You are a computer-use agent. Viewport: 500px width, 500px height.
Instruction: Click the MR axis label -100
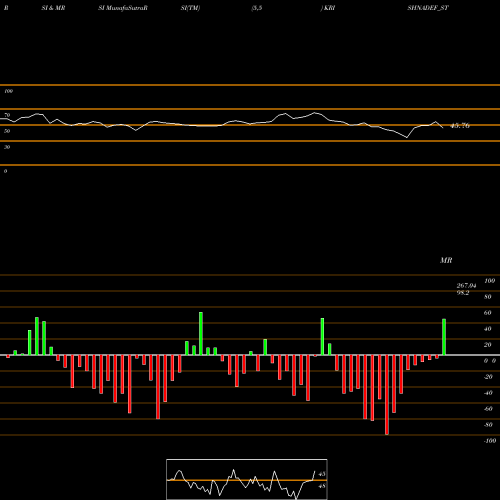(x=490, y=441)
